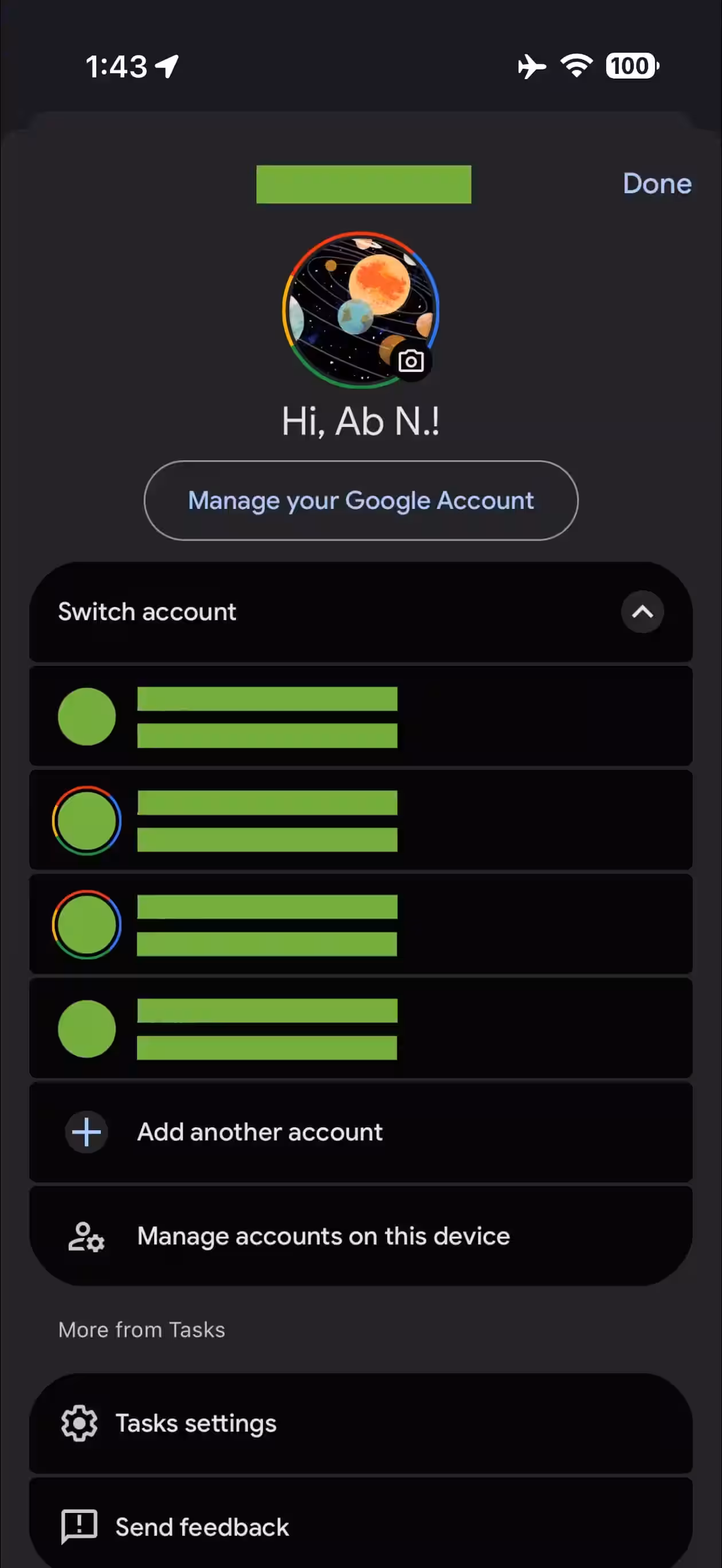722x1568 pixels.
Task: Tap the Switch account header label
Action: click(147, 611)
